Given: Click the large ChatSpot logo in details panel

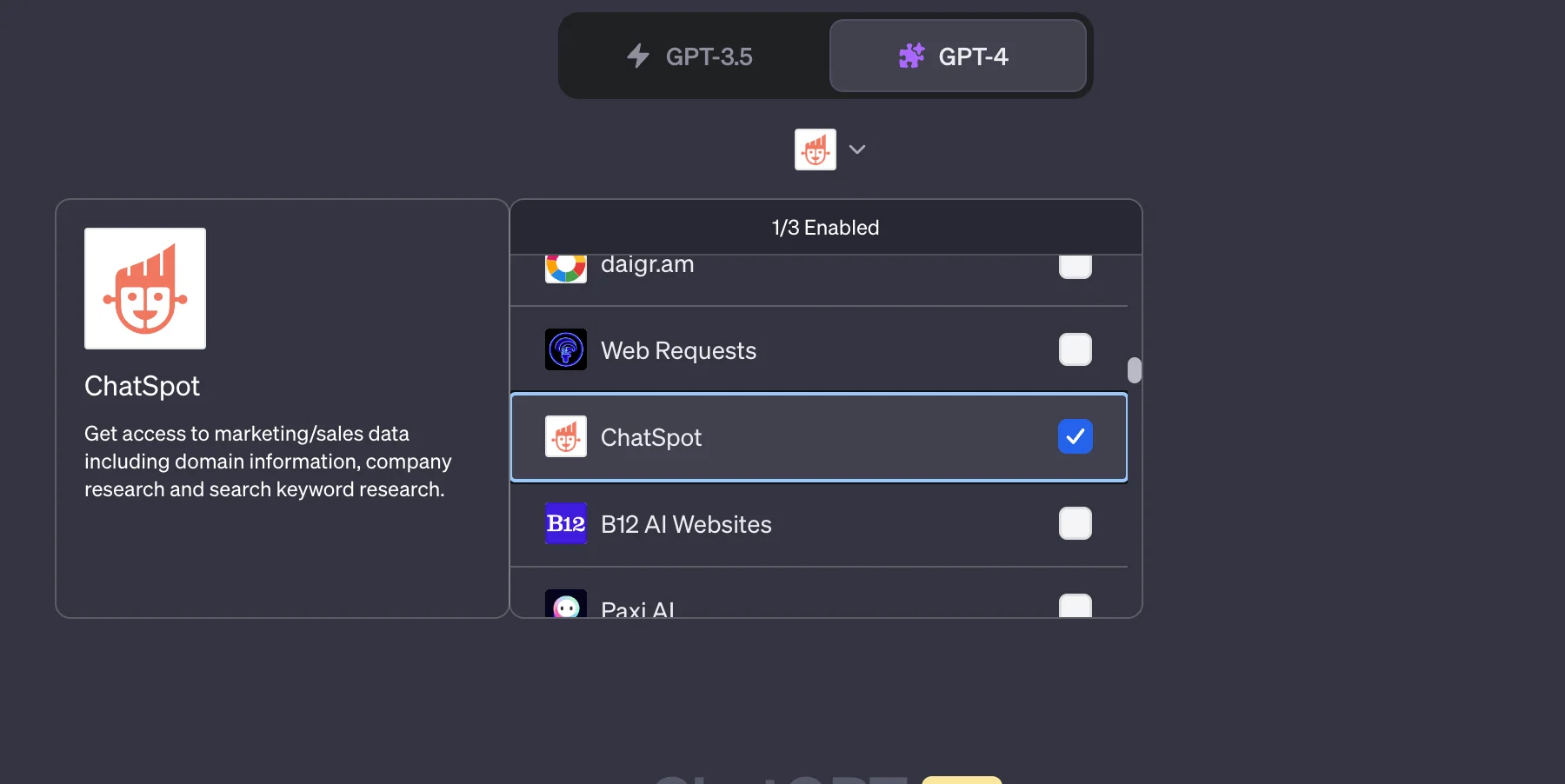Looking at the screenshot, I should [x=145, y=289].
